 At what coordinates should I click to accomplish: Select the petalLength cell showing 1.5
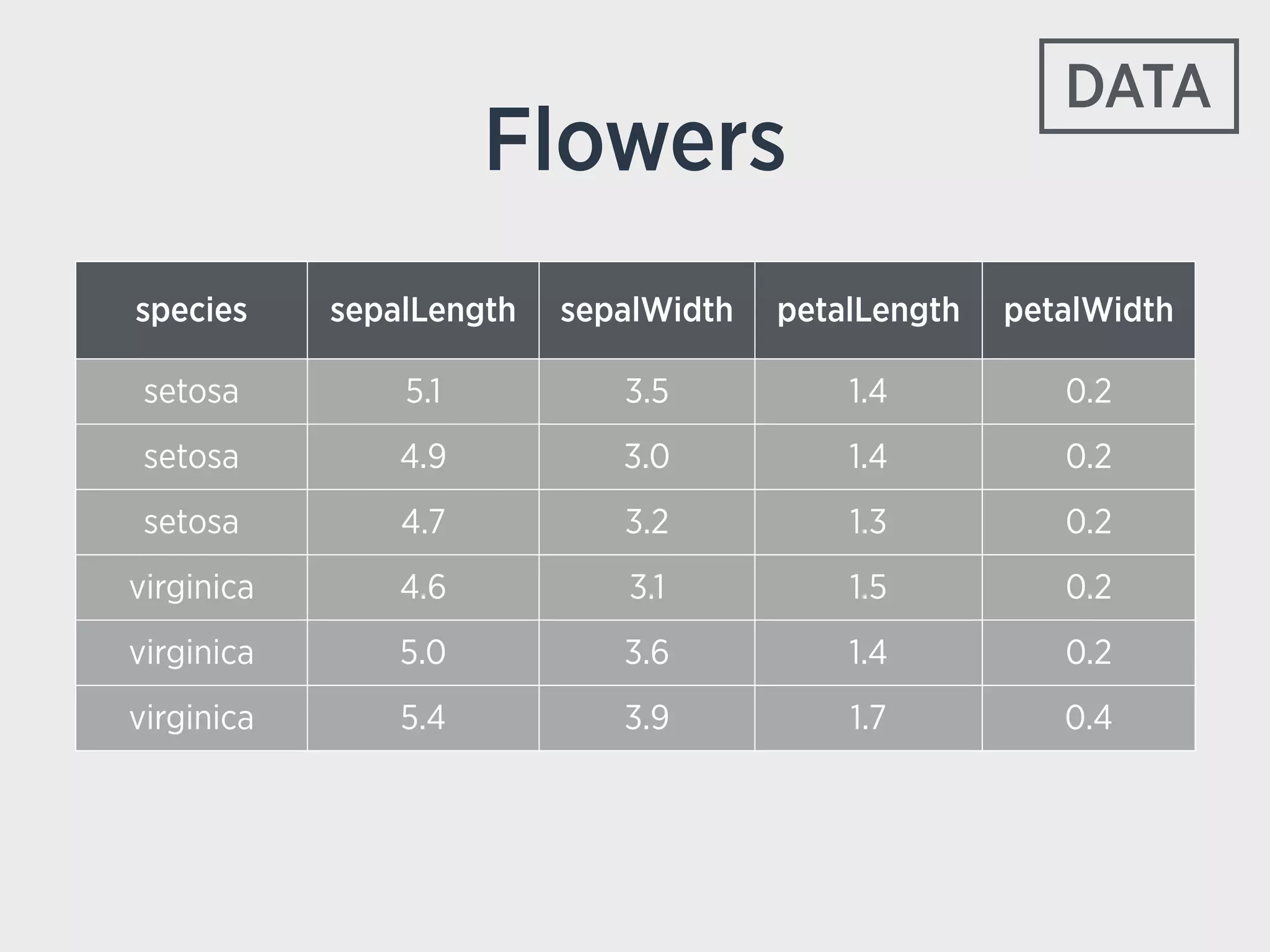coord(868,587)
